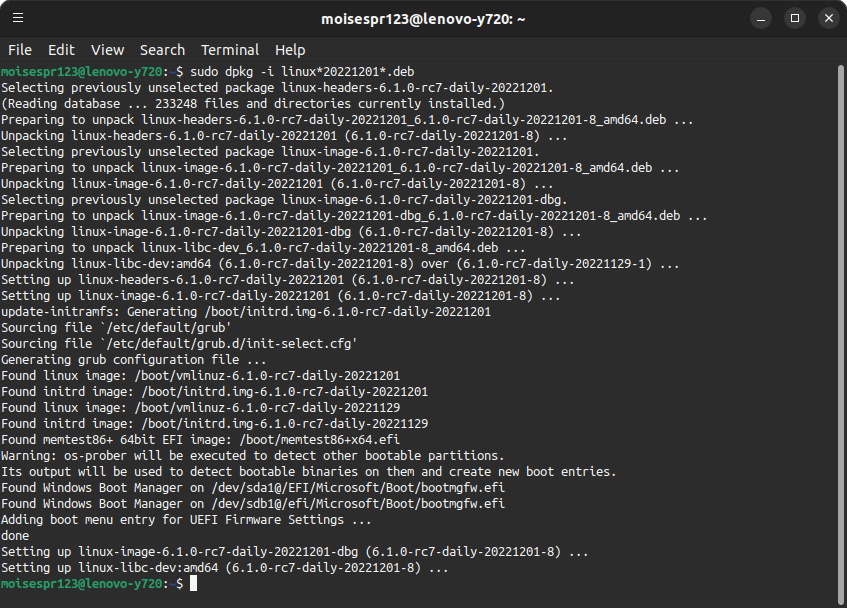Close the terminal window
Screen dimensions: 847x608
pos(829,18)
